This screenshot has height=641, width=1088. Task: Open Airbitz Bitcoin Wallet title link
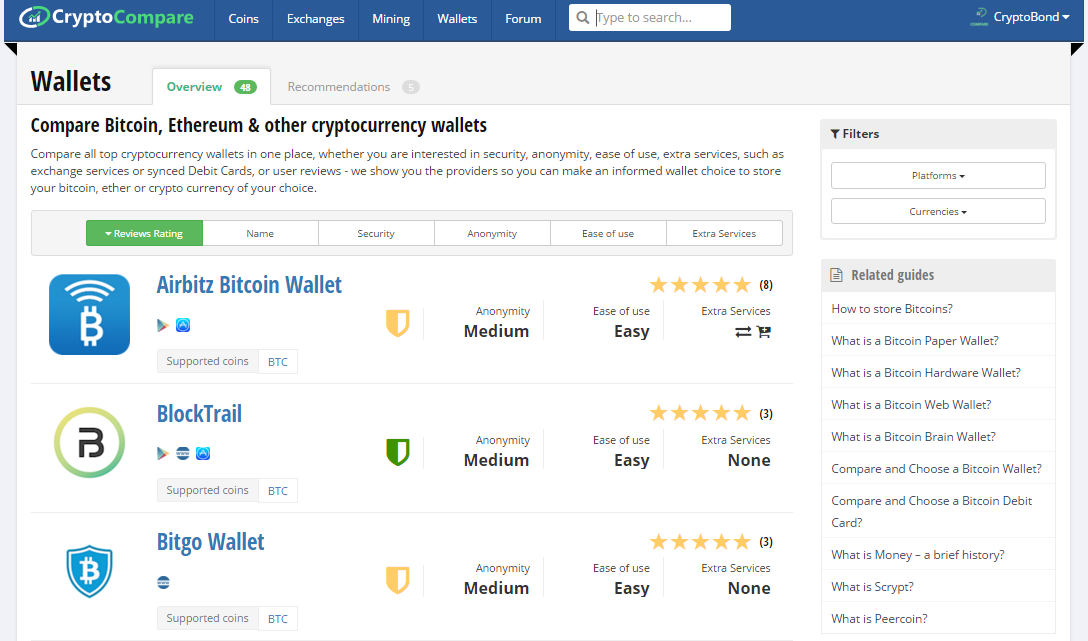tap(249, 285)
